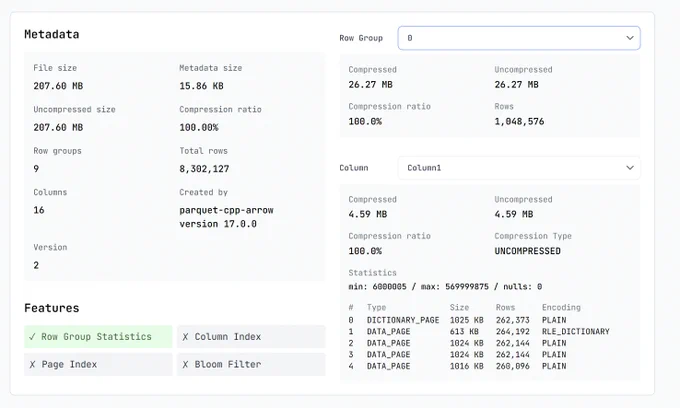
Task: Click the X icon beside Page Index
Action: click(x=32, y=365)
